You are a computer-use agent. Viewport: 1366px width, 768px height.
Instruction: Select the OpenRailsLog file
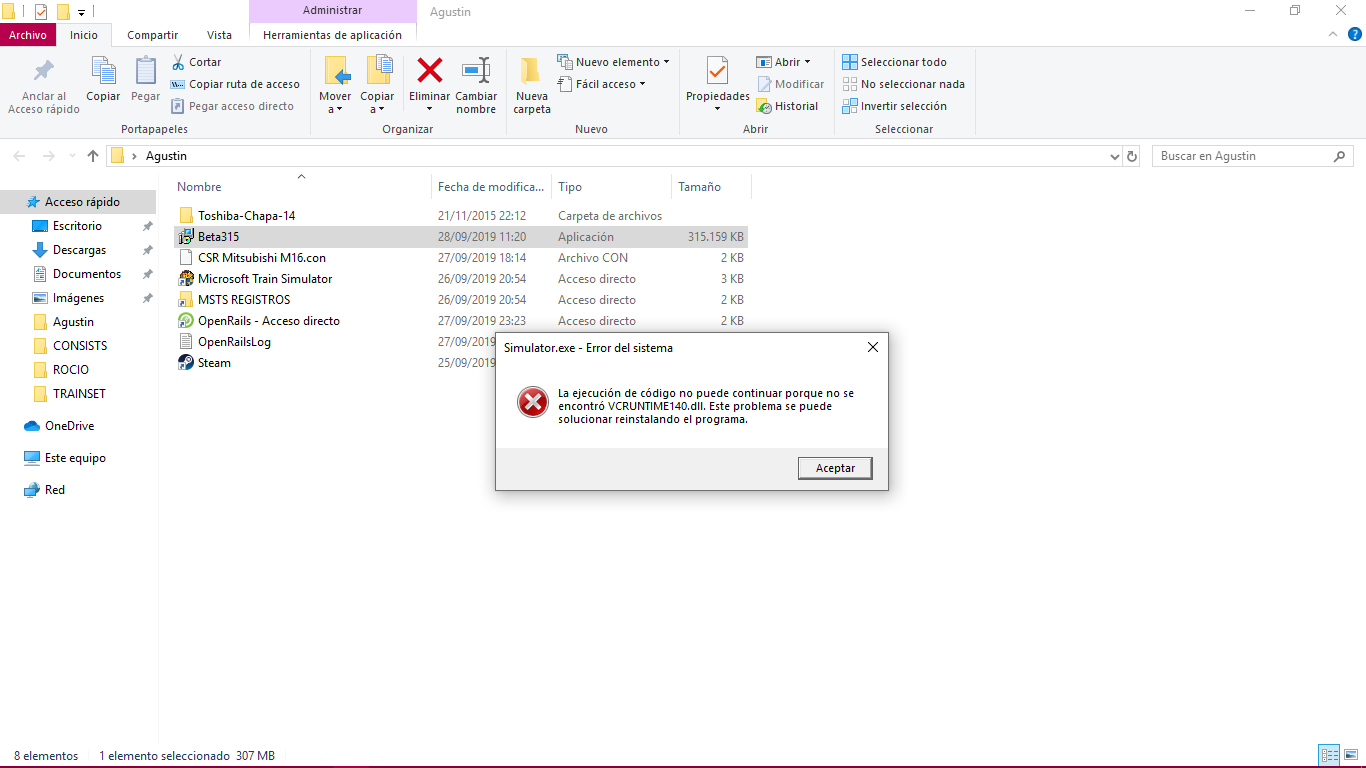click(x=234, y=342)
